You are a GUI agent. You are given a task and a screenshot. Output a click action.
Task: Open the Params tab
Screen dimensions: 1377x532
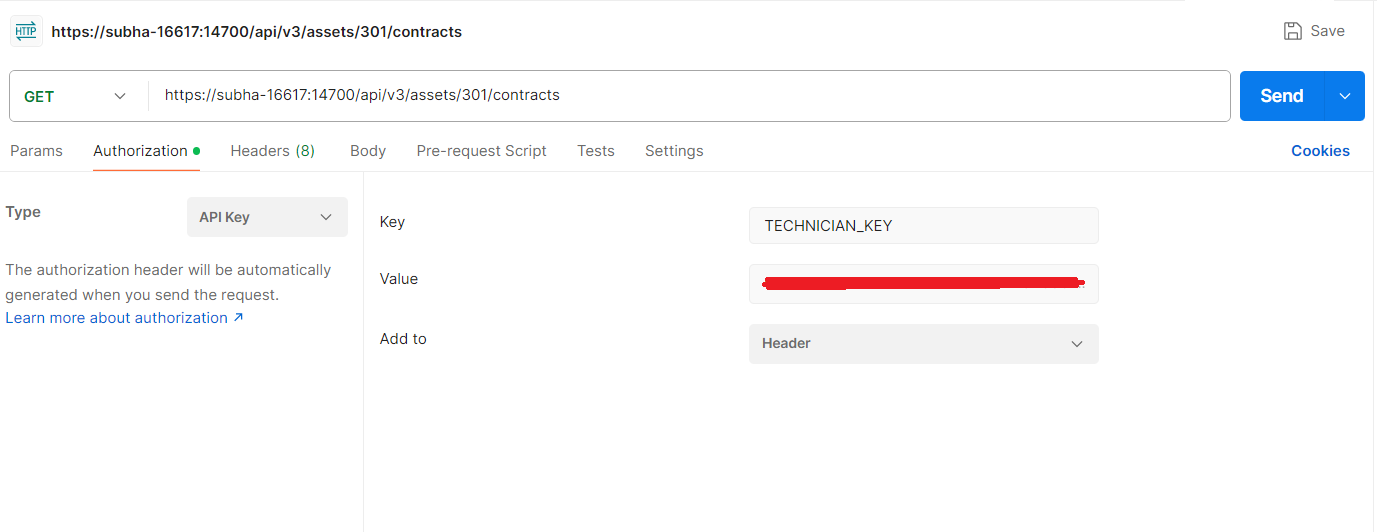click(x=36, y=151)
